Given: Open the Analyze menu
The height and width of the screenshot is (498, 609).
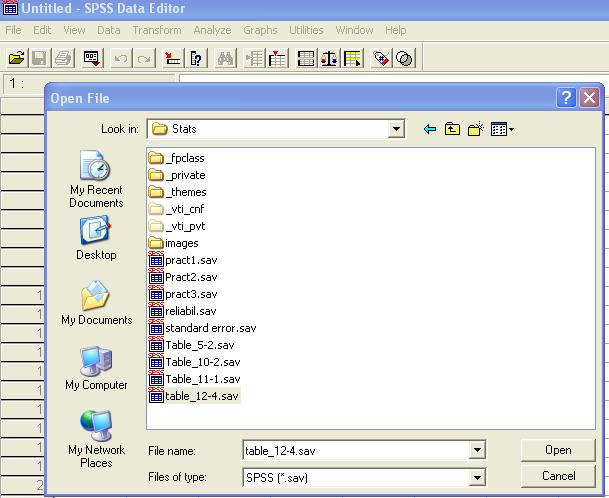Looking at the screenshot, I should pyautogui.click(x=212, y=30).
